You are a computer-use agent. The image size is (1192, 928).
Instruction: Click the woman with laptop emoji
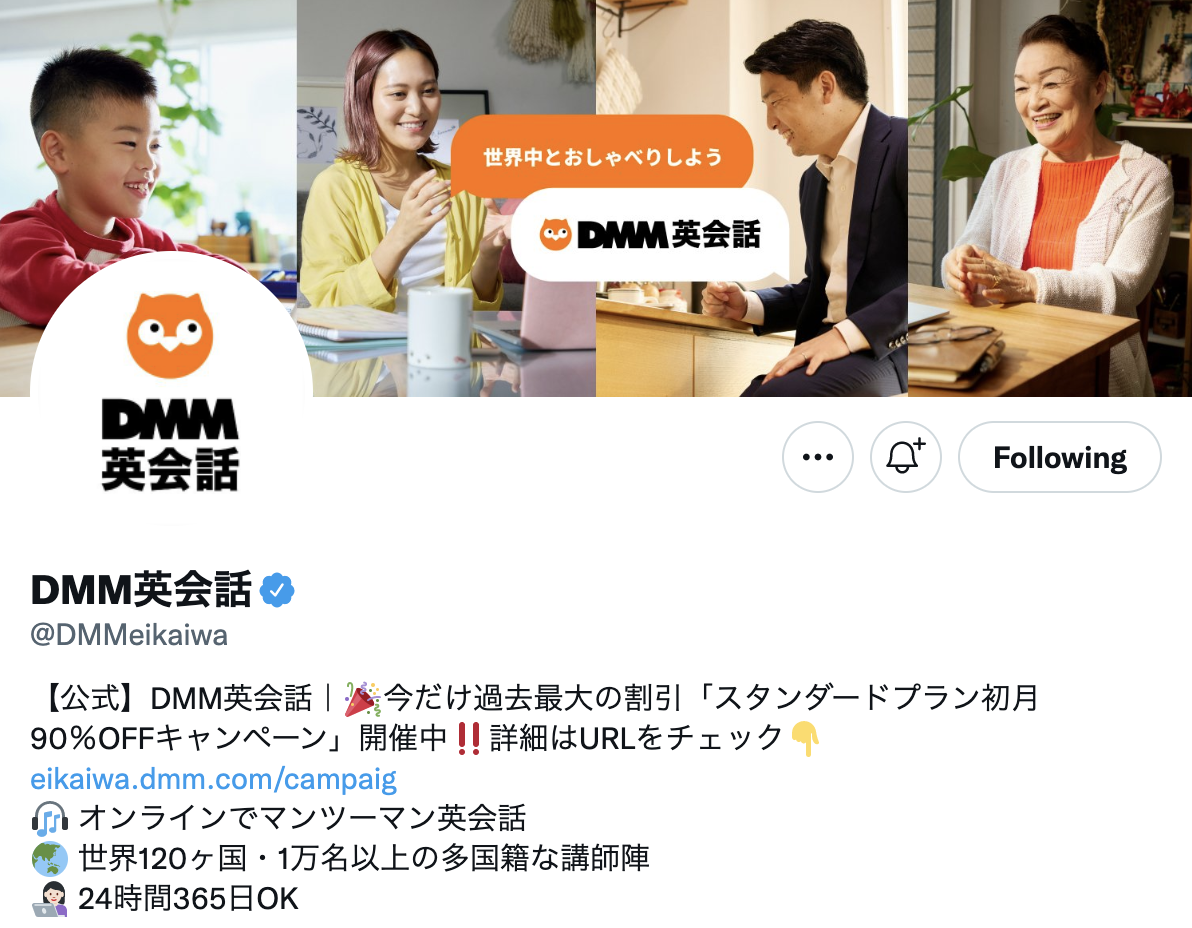pyautogui.click(x=50, y=899)
